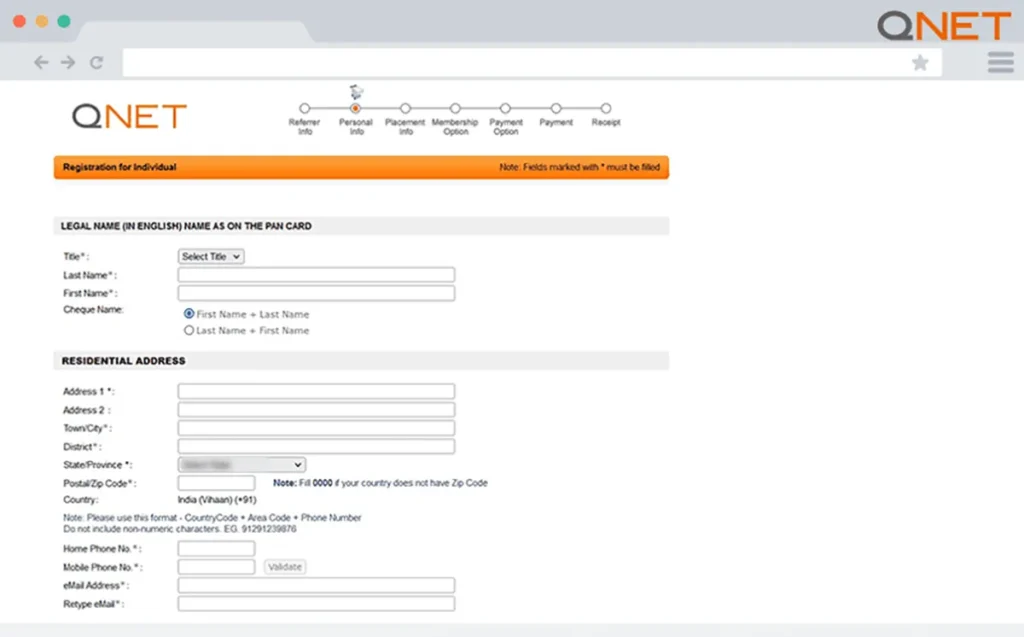The image size is (1024, 637).
Task: Select the Last Name + First Name cheque option
Action: pyautogui.click(x=188, y=330)
